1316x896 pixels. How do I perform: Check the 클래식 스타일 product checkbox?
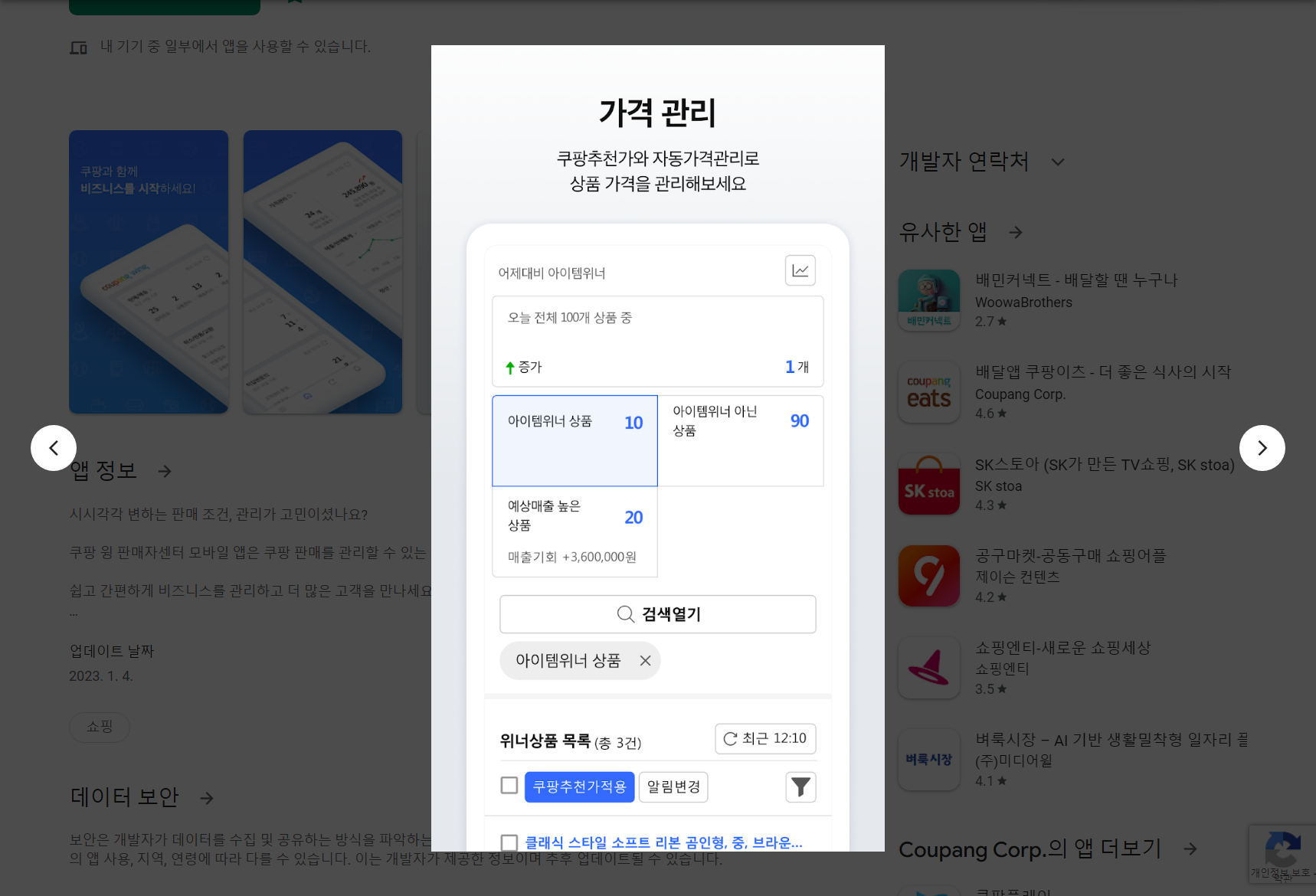coord(509,842)
